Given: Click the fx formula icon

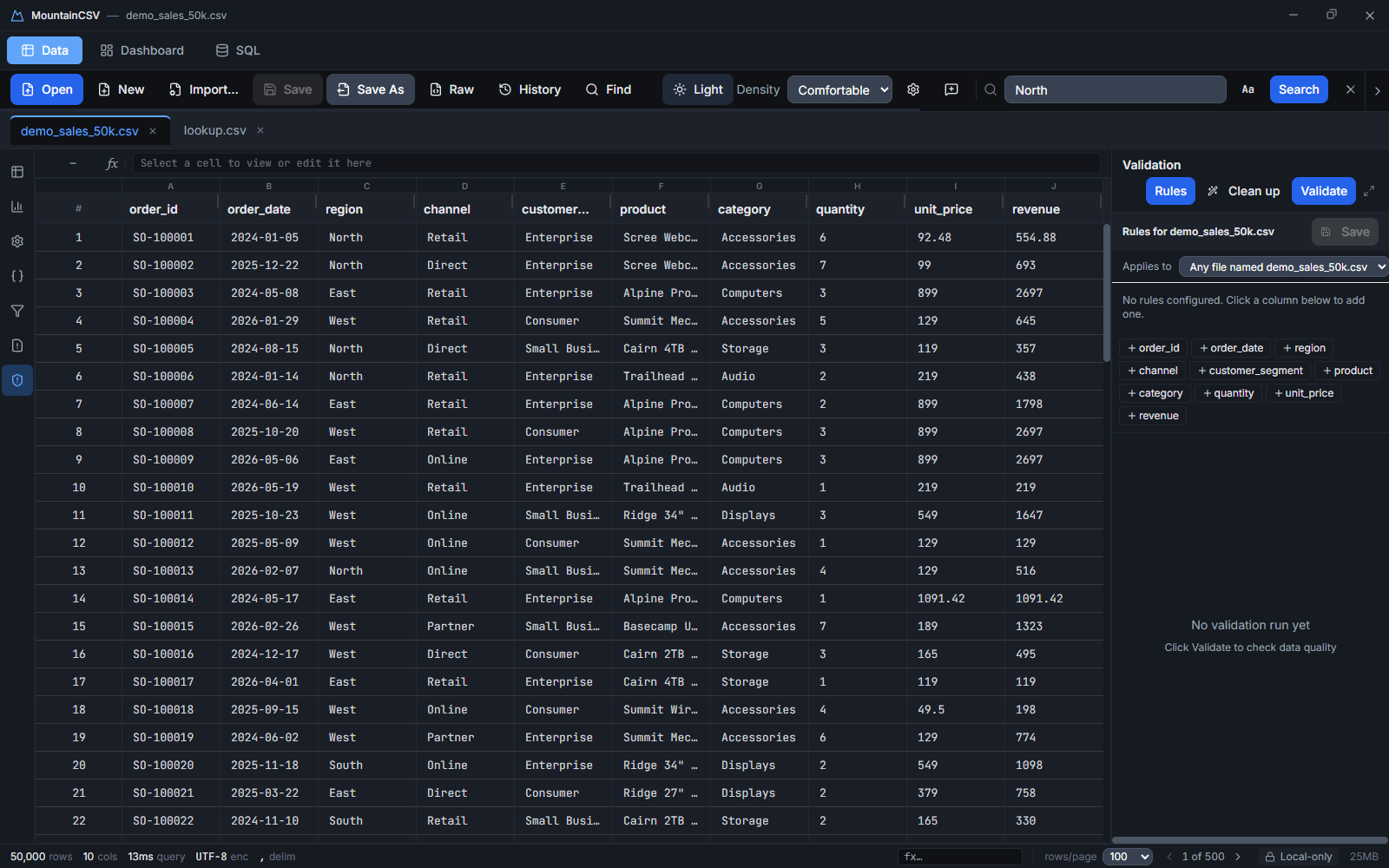Looking at the screenshot, I should (112, 163).
